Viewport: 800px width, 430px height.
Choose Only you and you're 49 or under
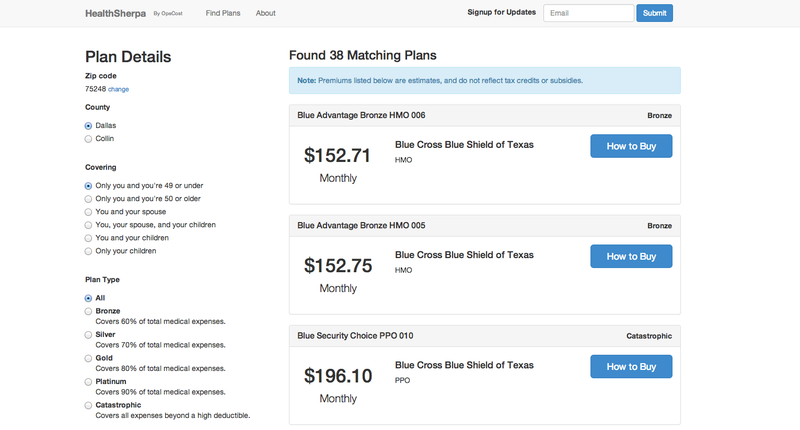pos(88,186)
